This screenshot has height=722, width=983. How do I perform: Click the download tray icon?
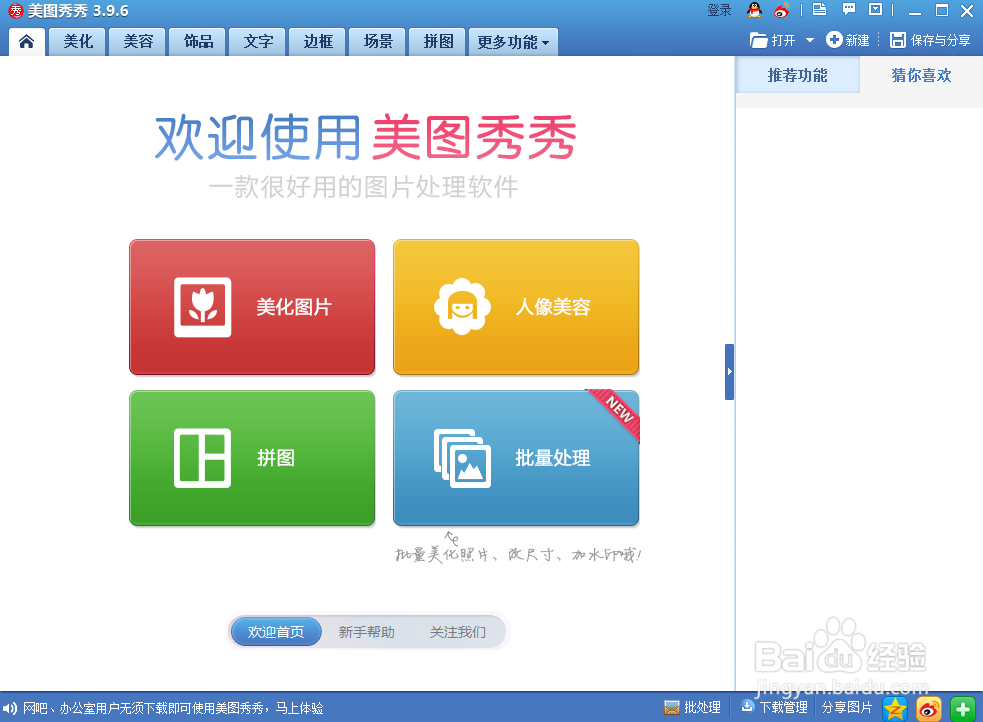[747, 706]
